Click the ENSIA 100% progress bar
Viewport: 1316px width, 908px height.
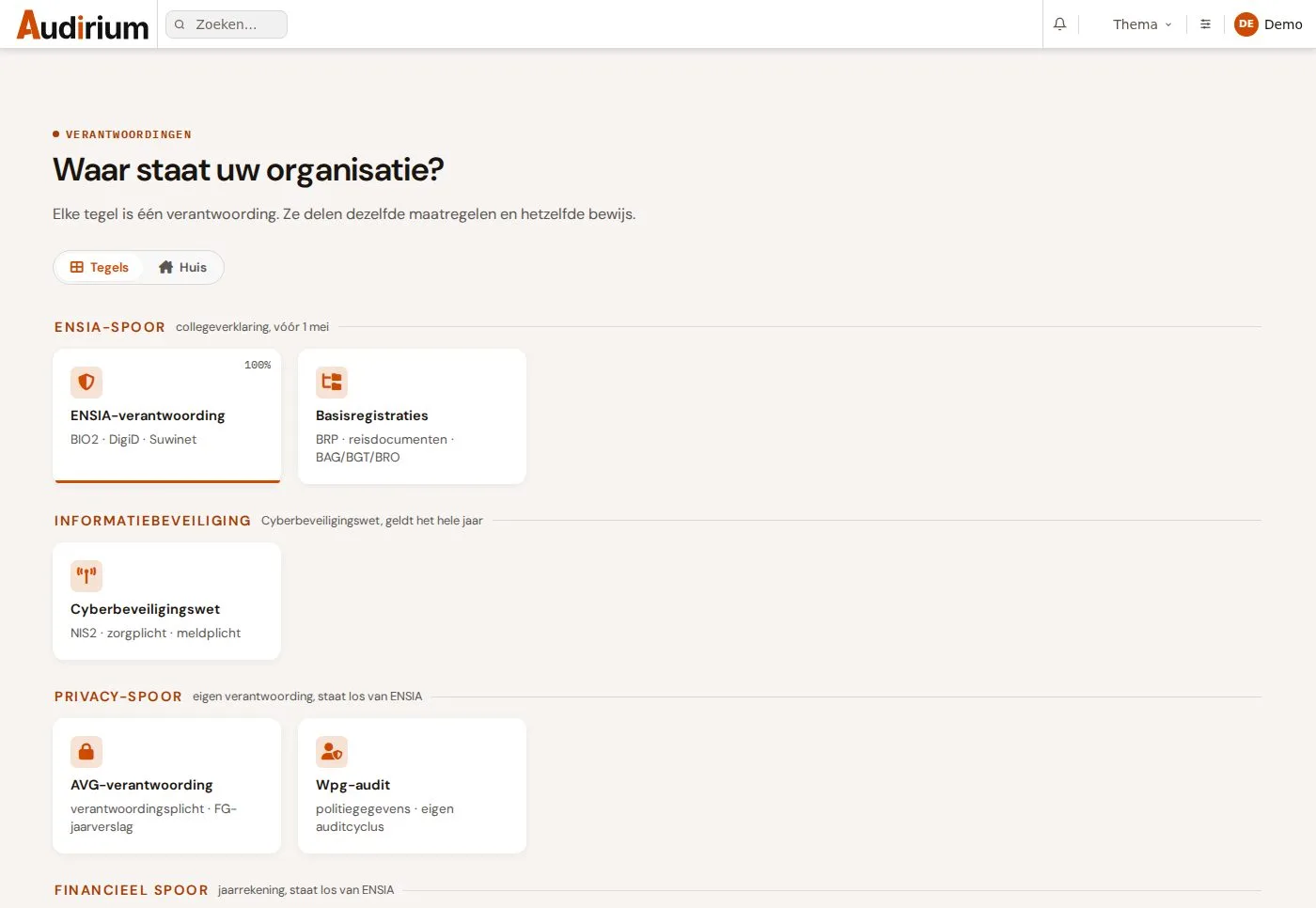coord(167,481)
